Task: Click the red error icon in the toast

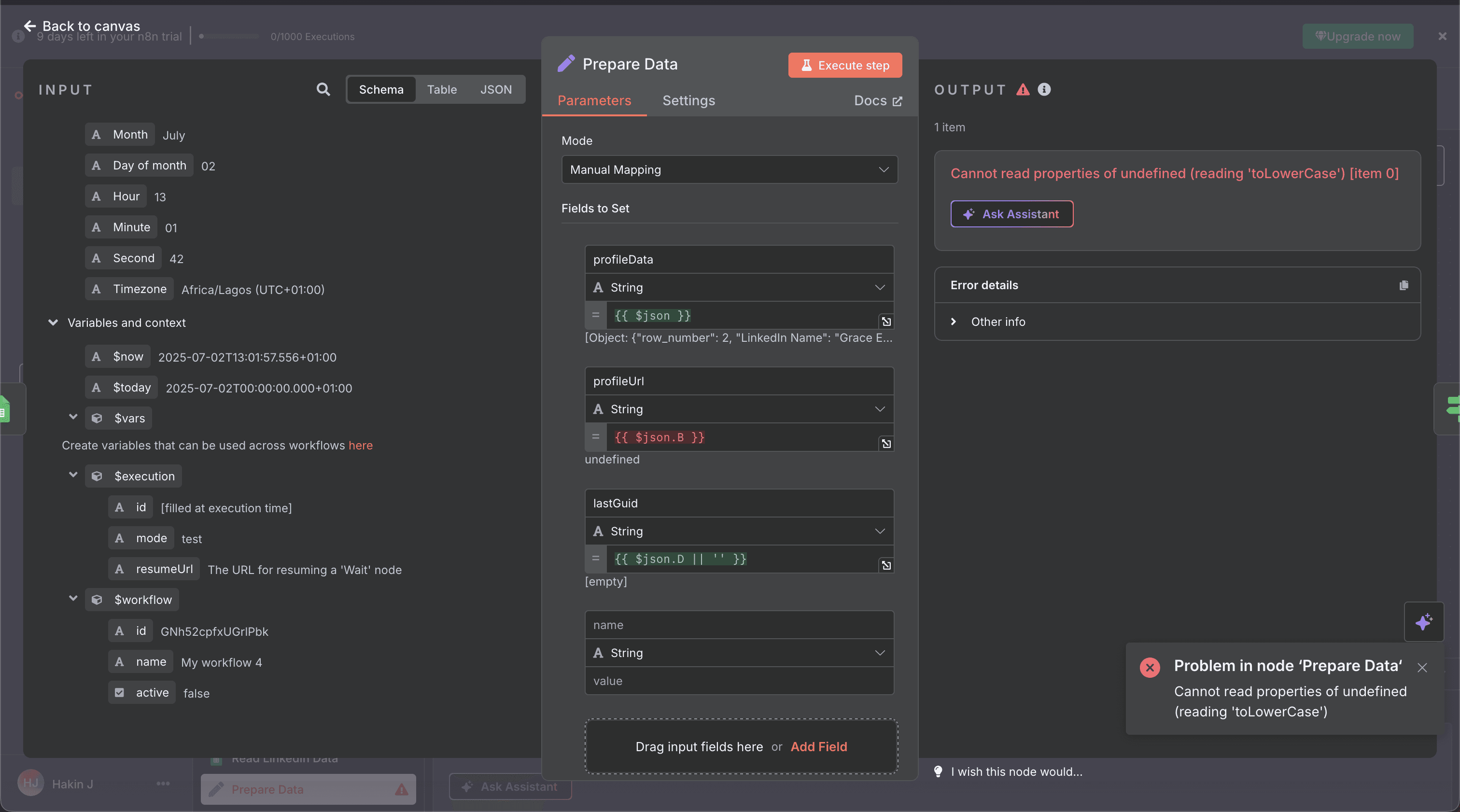Action: click(x=1150, y=667)
